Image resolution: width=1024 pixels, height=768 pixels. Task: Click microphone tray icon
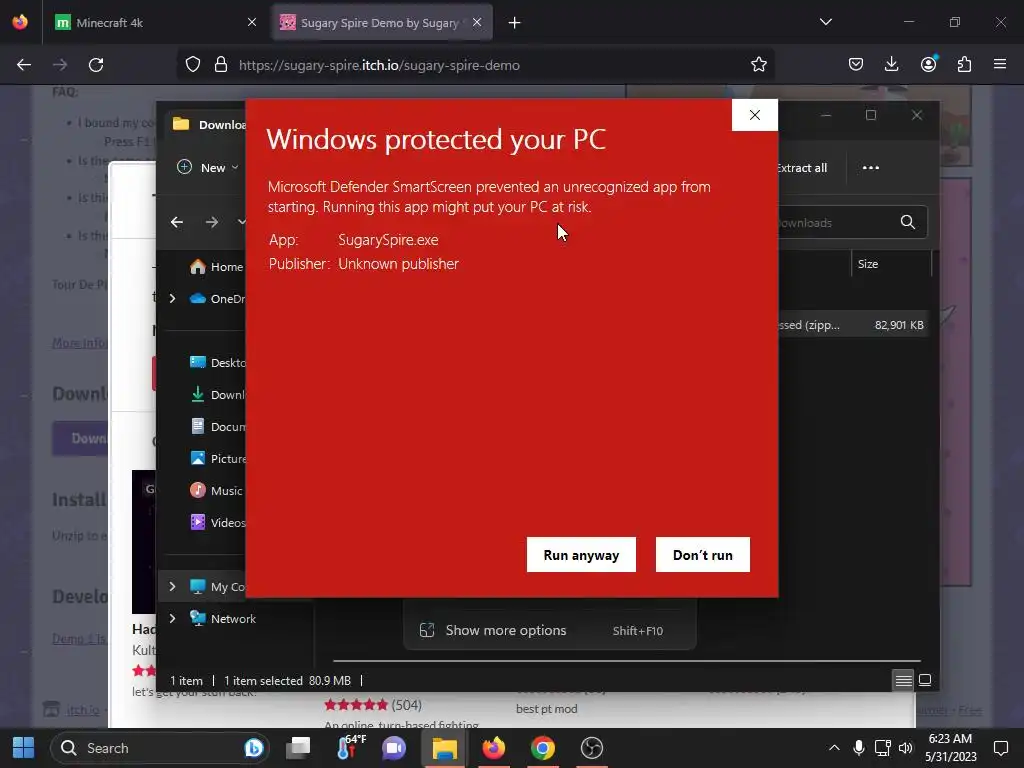(x=859, y=748)
